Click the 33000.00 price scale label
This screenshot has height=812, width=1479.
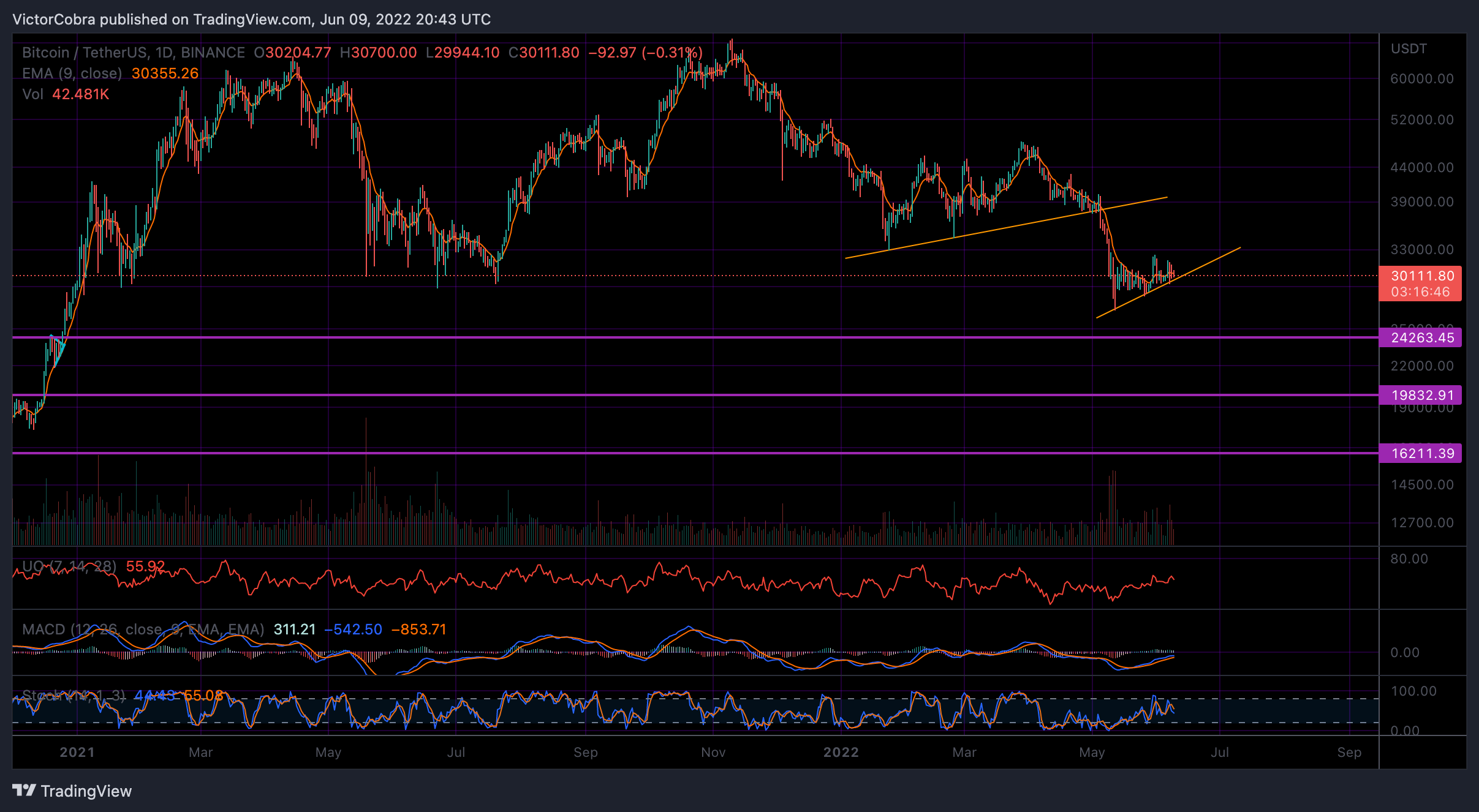(x=1422, y=249)
